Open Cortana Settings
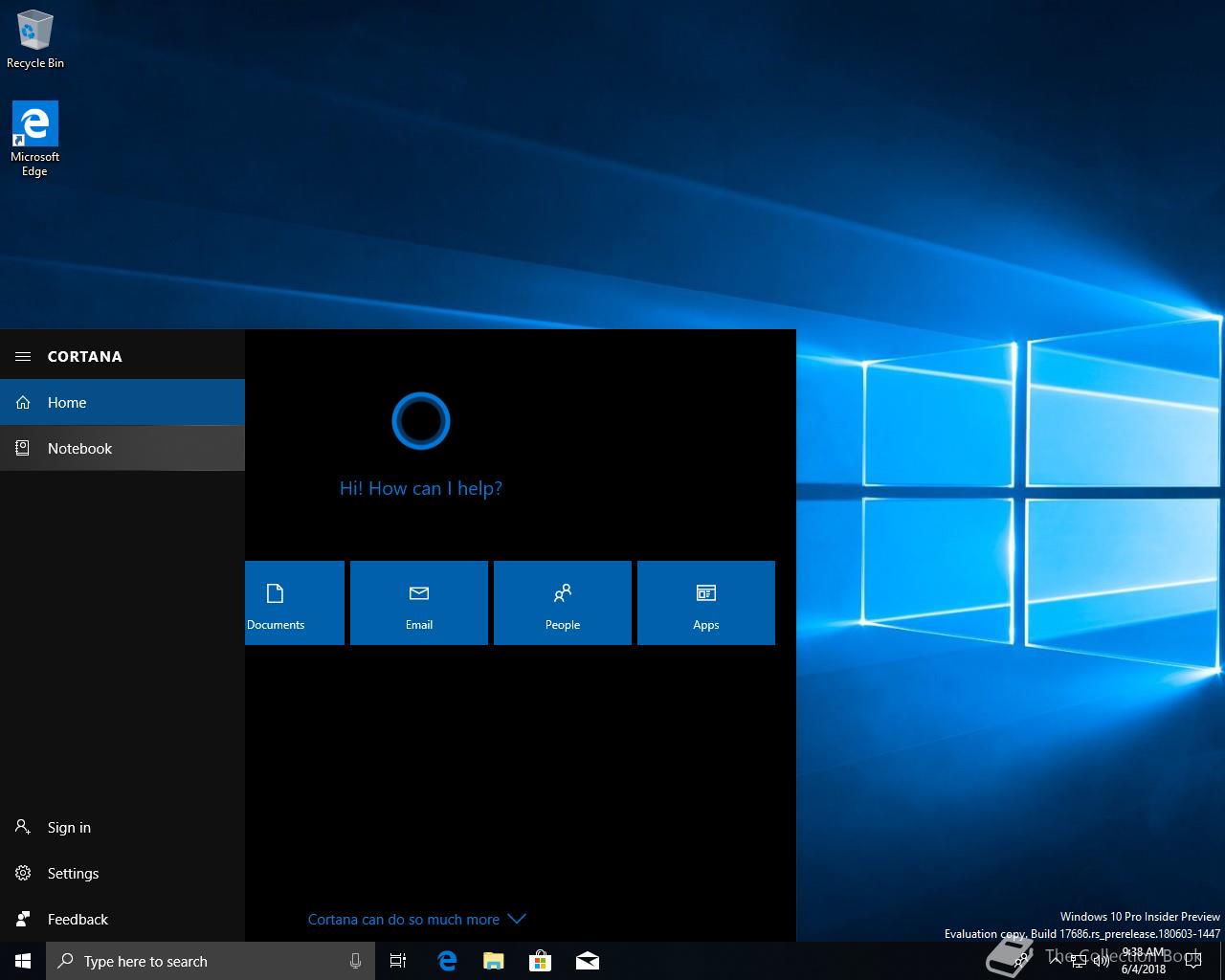 (122, 873)
